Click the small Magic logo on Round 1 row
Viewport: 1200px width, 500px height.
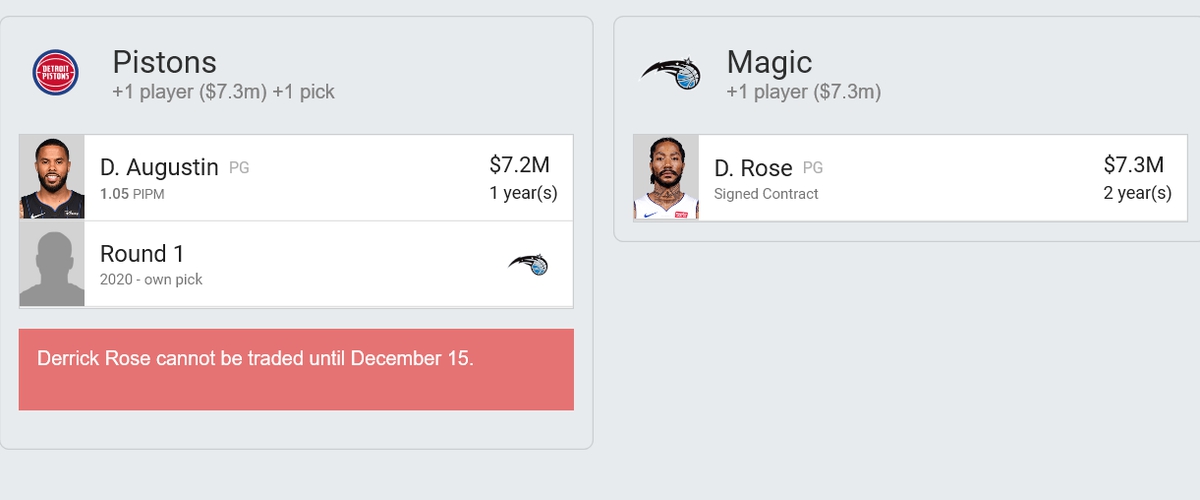click(x=528, y=265)
